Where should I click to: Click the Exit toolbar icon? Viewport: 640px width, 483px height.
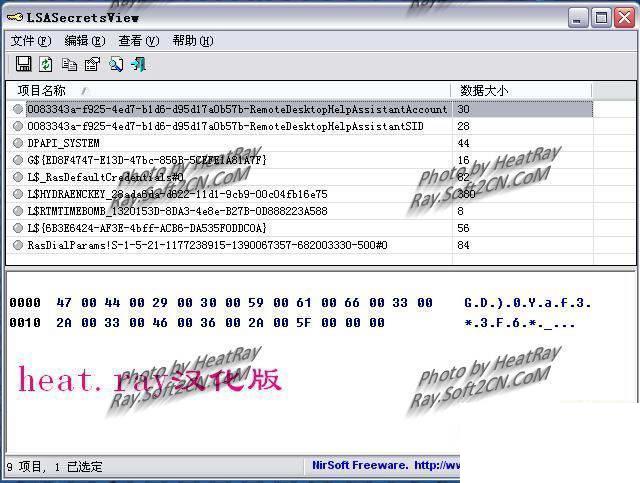(x=139, y=65)
